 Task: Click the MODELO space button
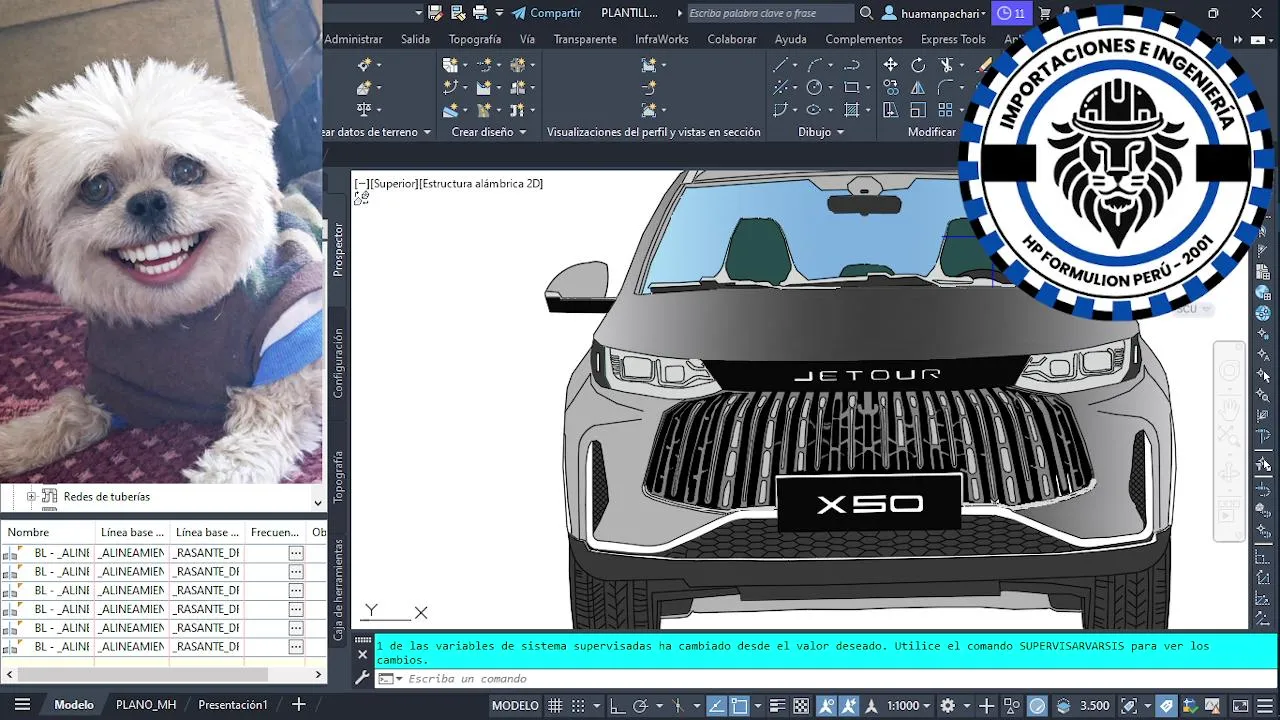coord(515,705)
